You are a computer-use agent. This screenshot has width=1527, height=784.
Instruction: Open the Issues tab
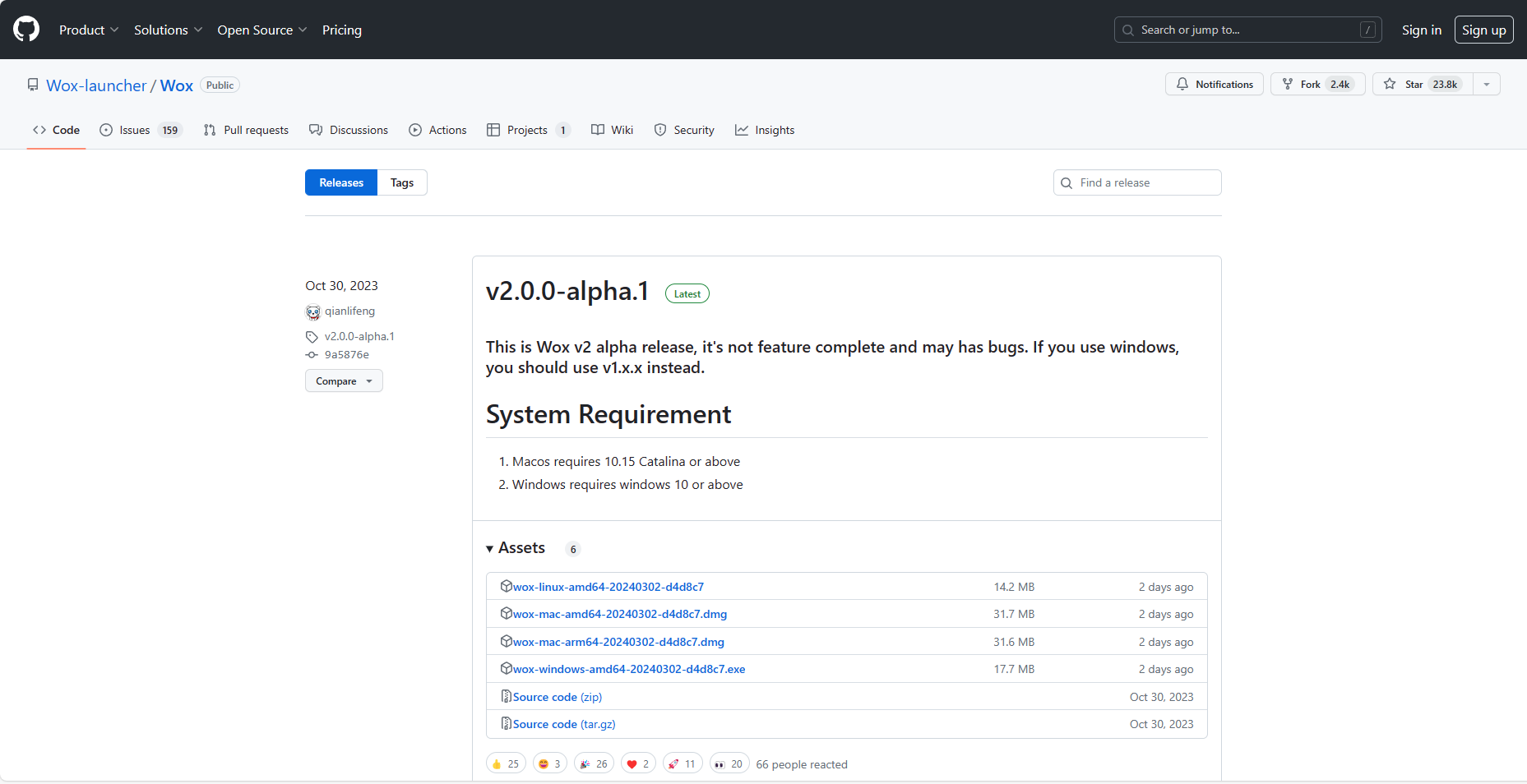[141, 130]
